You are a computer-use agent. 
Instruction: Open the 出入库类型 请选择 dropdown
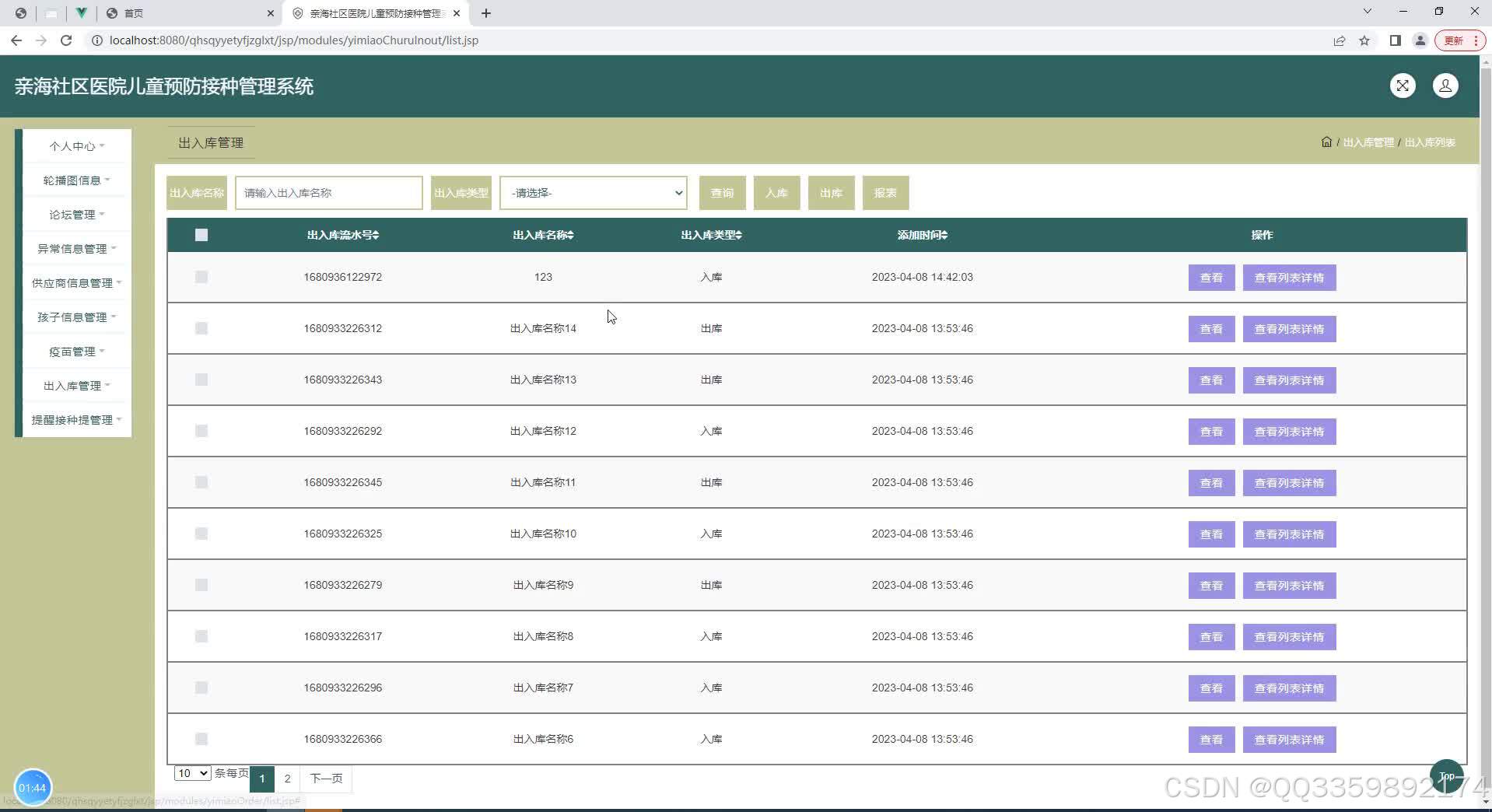(594, 193)
